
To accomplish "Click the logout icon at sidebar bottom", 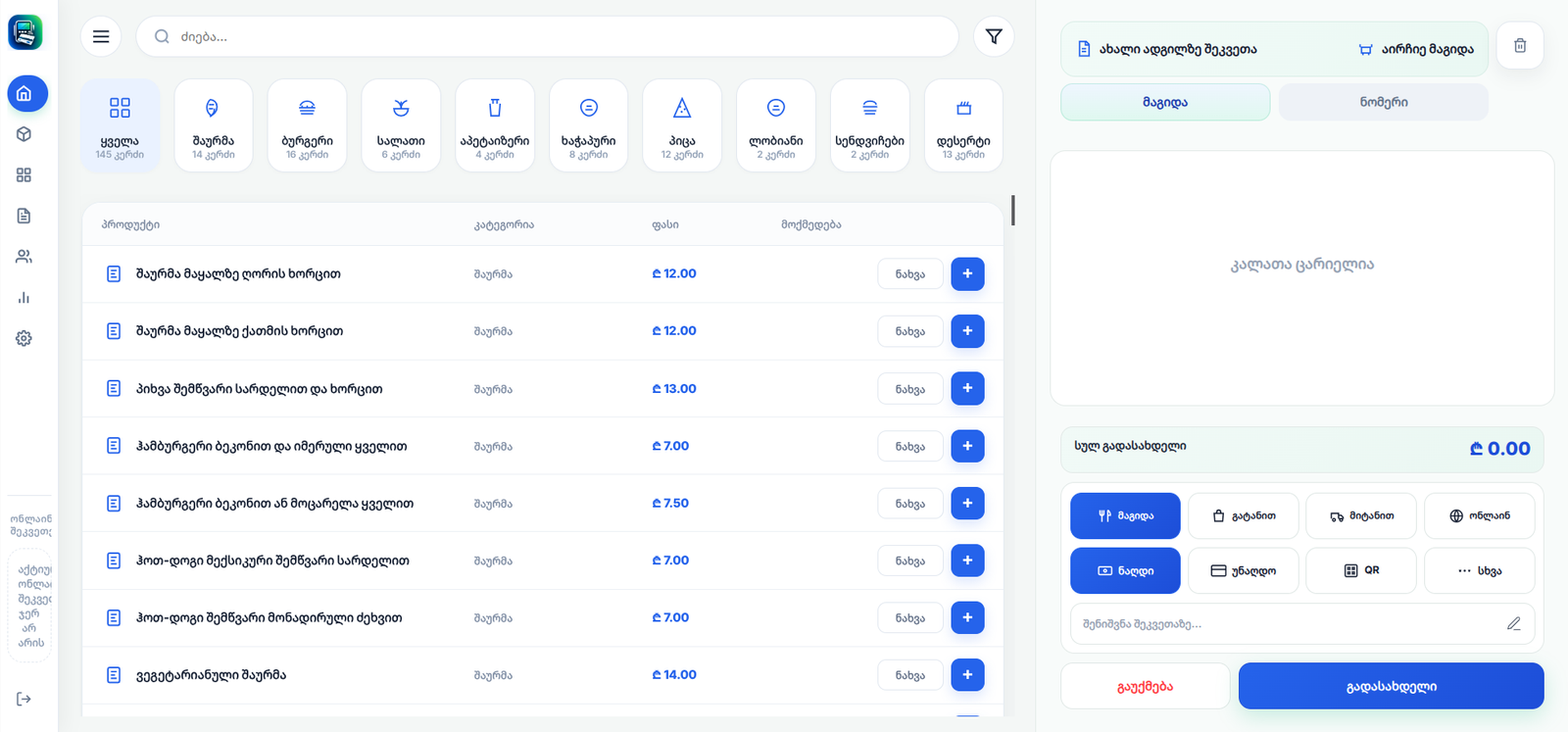I will point(24,699).
